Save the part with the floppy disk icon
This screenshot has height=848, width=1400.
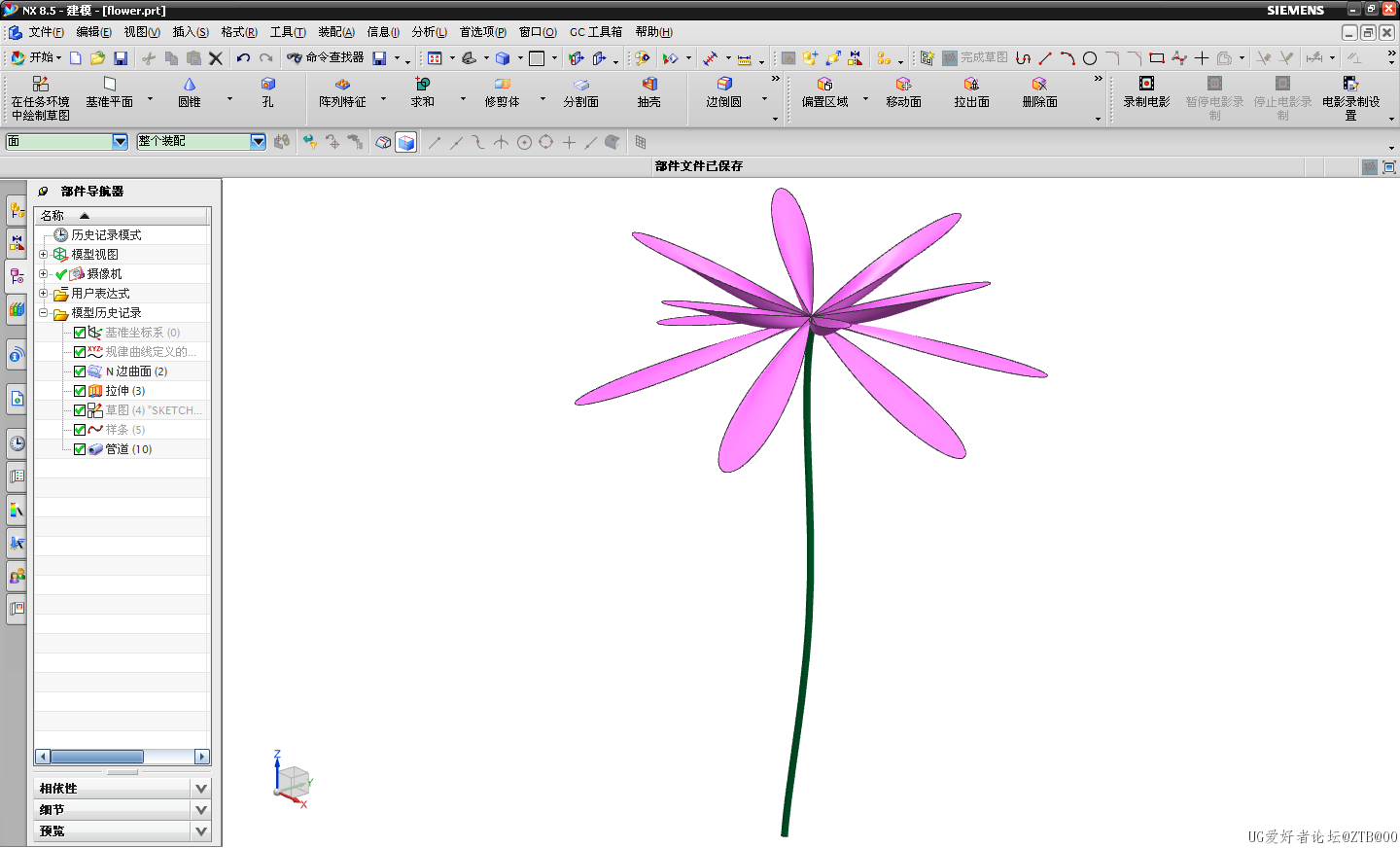[121, 58]
